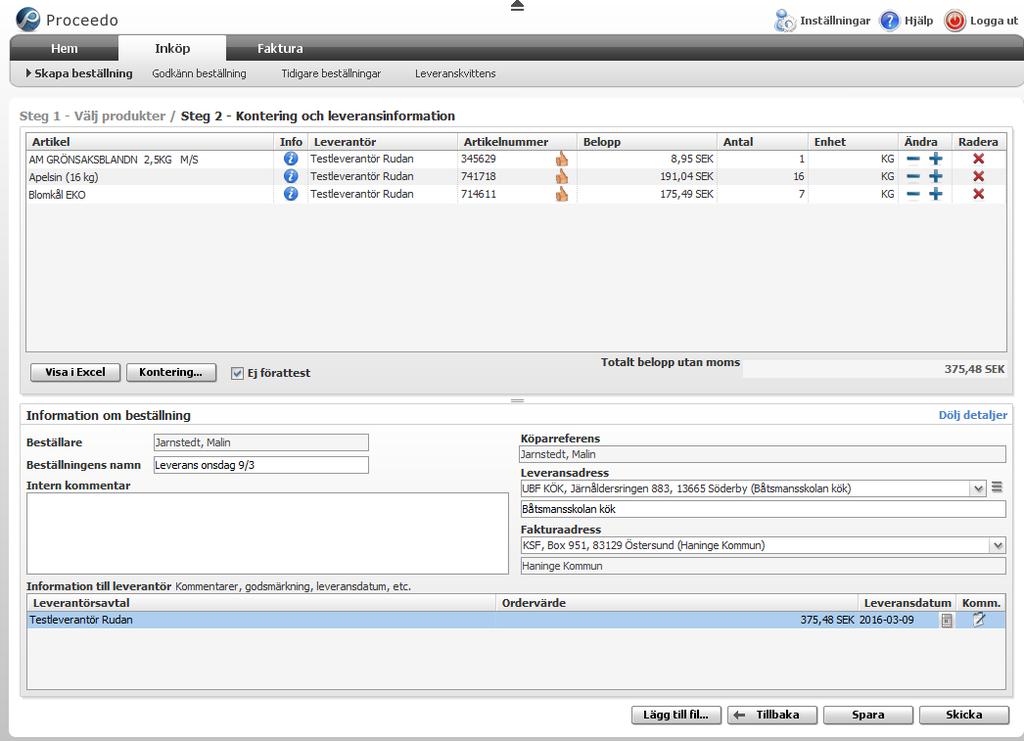Edit supplier comment note icon
This screenshot has height=741, width=1024.
pyautogui.click(x=978, y=620)
